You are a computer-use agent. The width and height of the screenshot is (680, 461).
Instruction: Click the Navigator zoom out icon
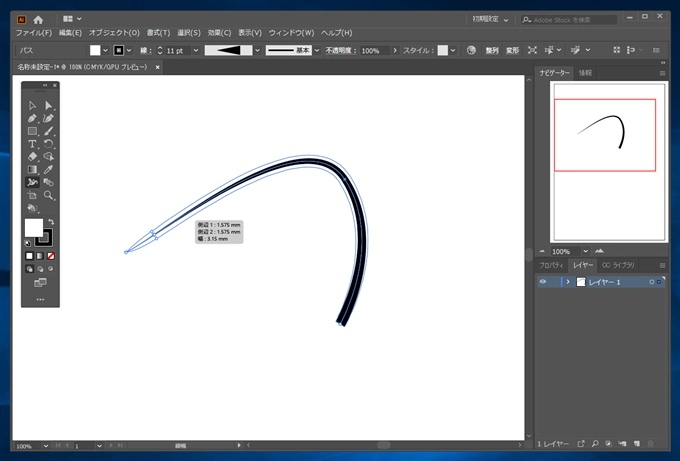coord(542,251)
